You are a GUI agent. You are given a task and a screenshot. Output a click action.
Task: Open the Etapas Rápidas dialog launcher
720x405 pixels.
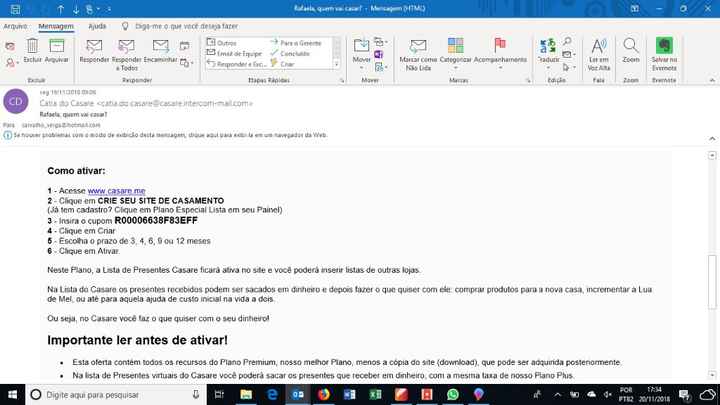click(342, 80)
